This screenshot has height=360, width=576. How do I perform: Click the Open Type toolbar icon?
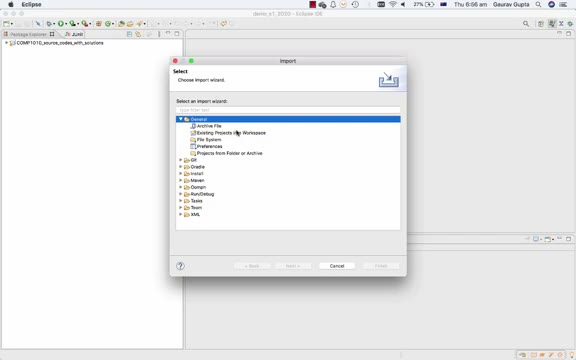[121, 24]
